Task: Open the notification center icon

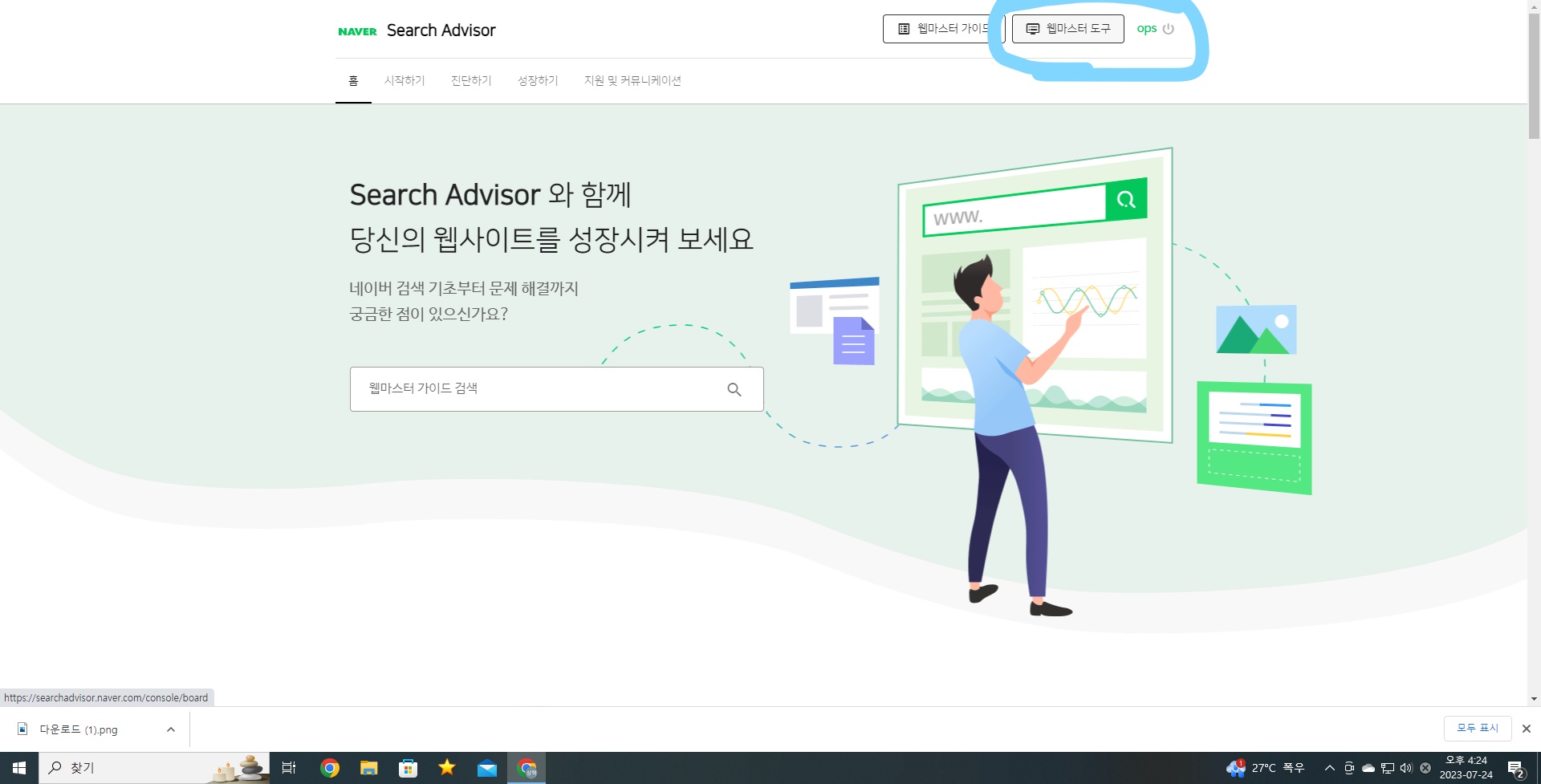Action: 1516,769
